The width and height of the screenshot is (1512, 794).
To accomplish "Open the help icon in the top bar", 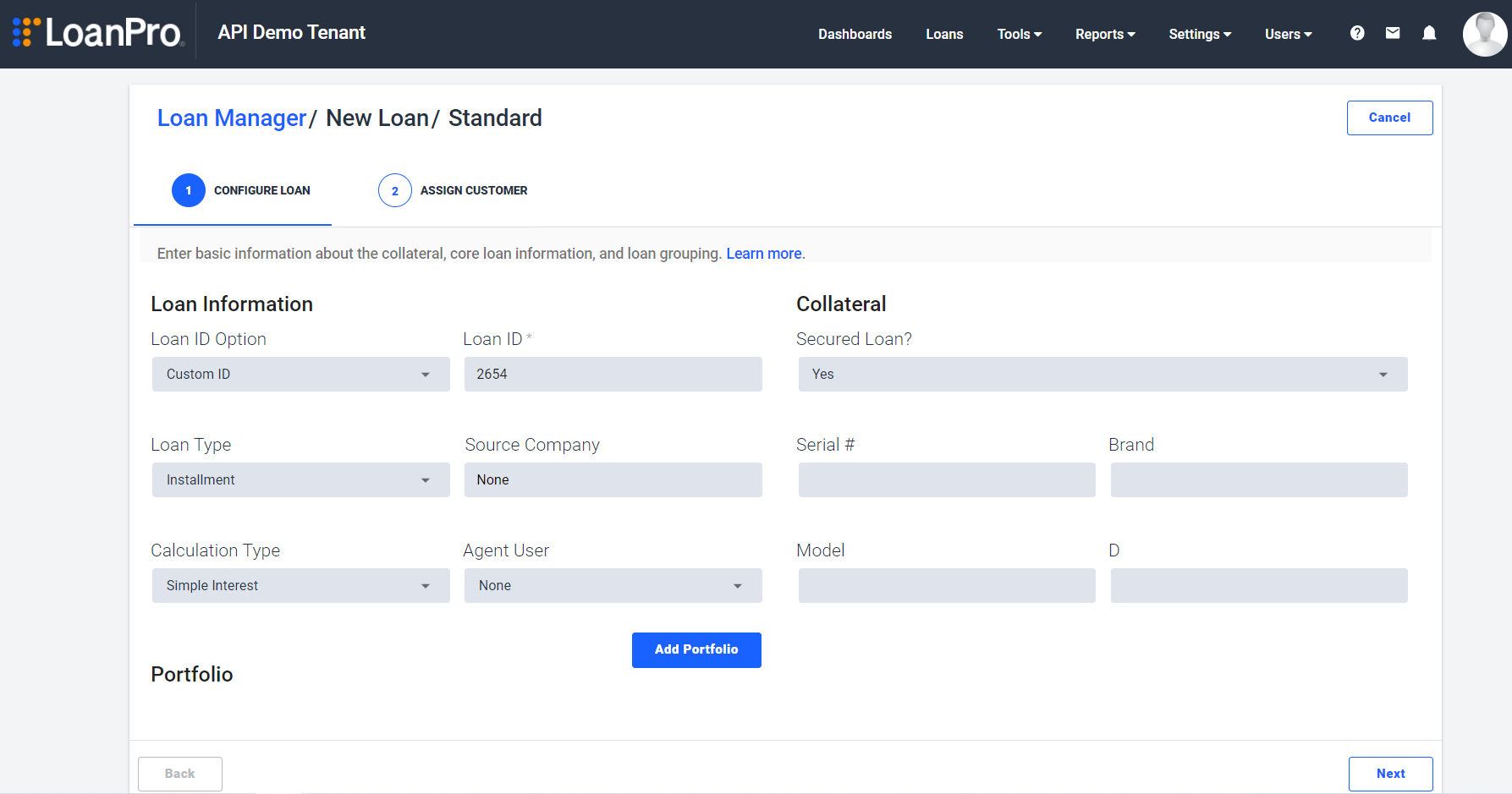I will tap(1357, 33).
